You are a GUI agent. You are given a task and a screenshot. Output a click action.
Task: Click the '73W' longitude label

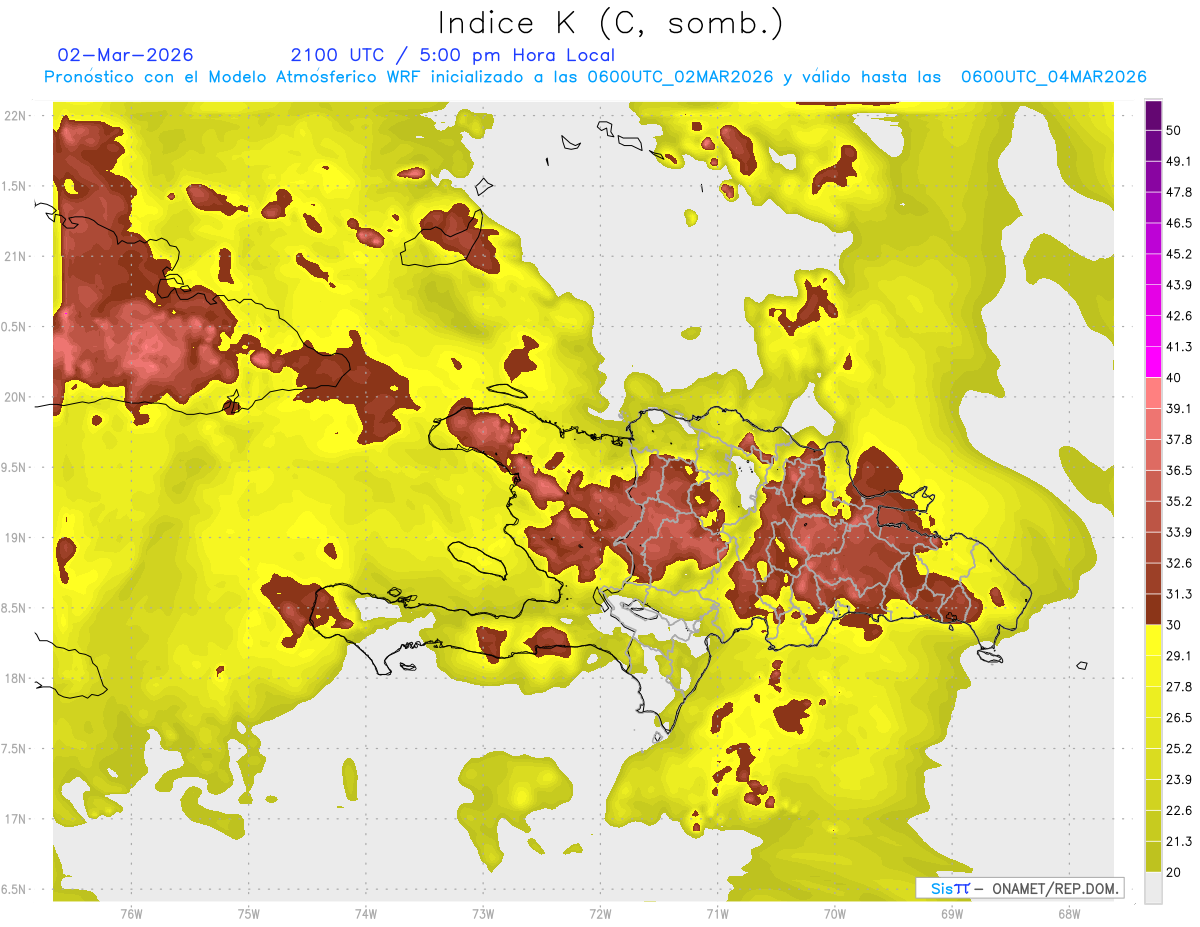[x=483, y=914]
